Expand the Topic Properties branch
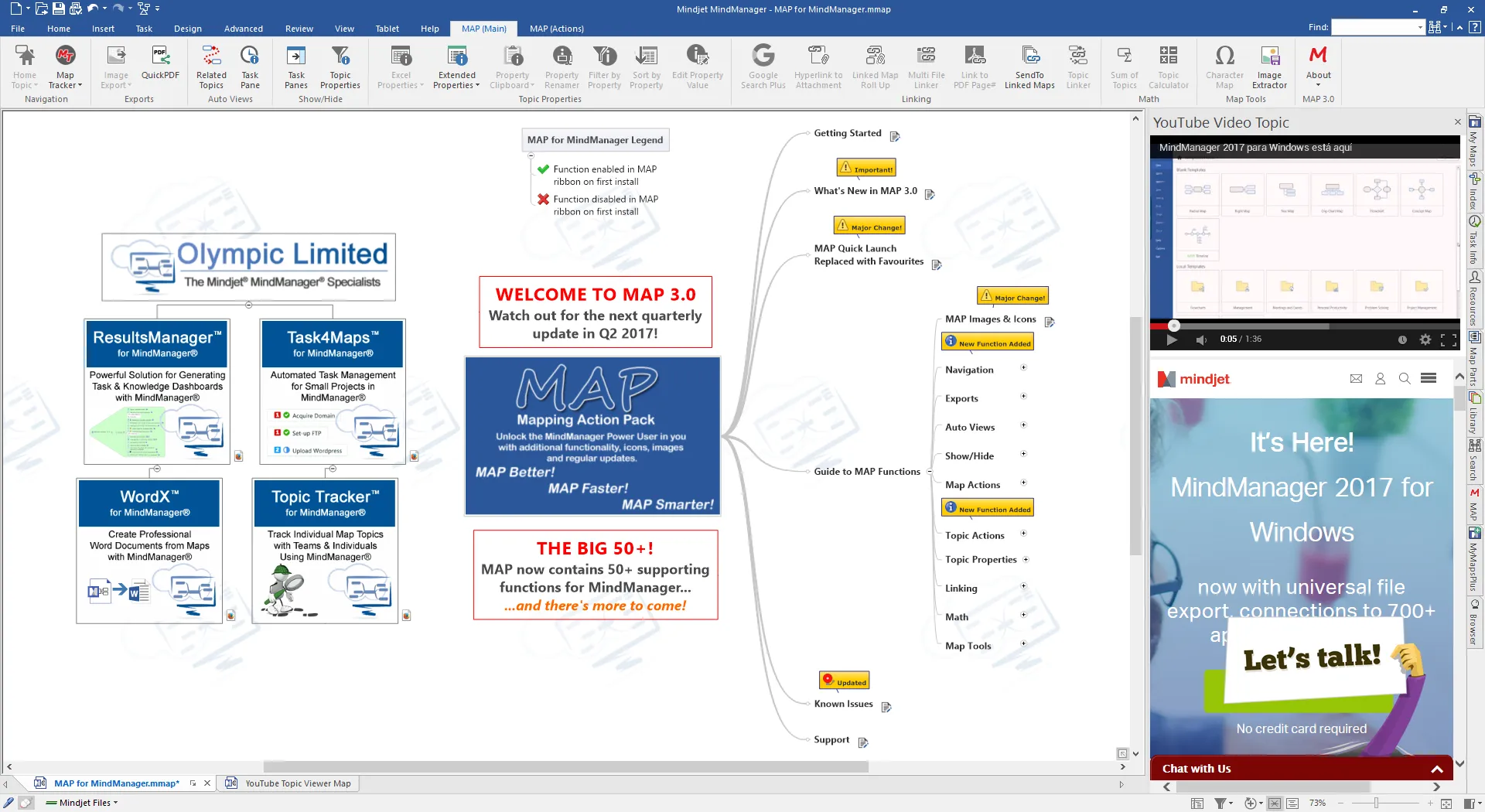The height and width of the screenshot is (812, 1485). click(1026, 559)
